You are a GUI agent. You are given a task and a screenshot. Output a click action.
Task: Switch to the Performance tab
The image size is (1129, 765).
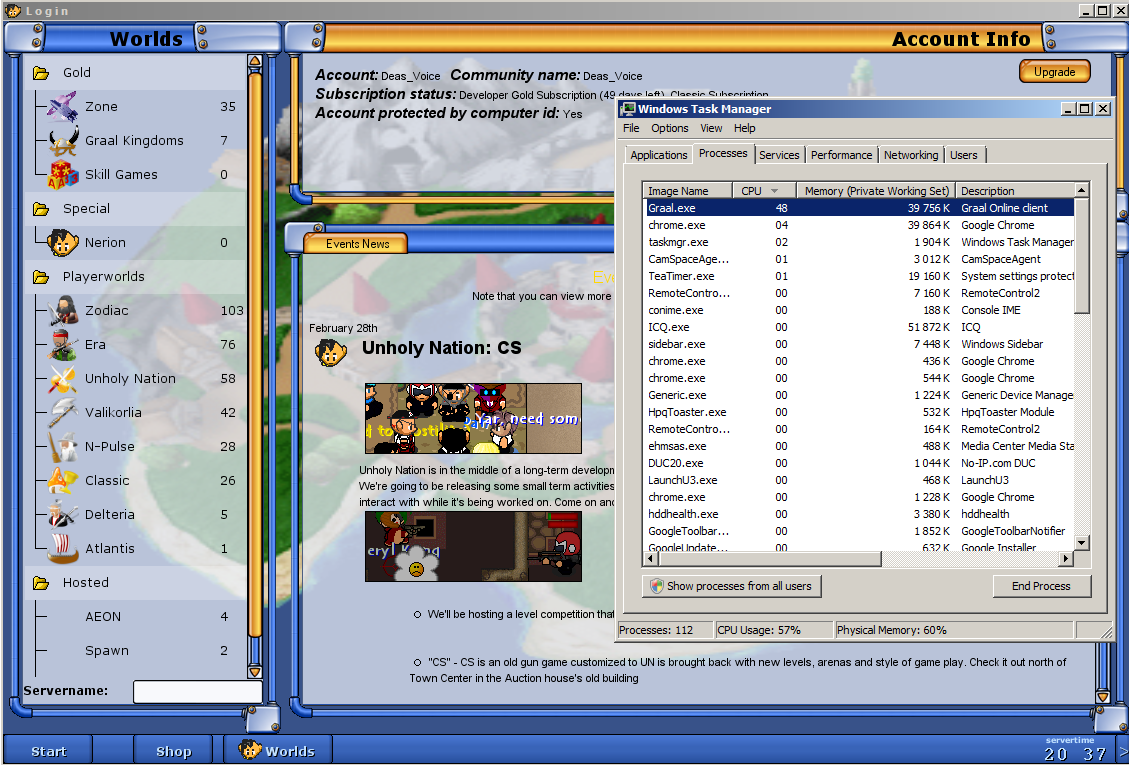tap(841, 155)
